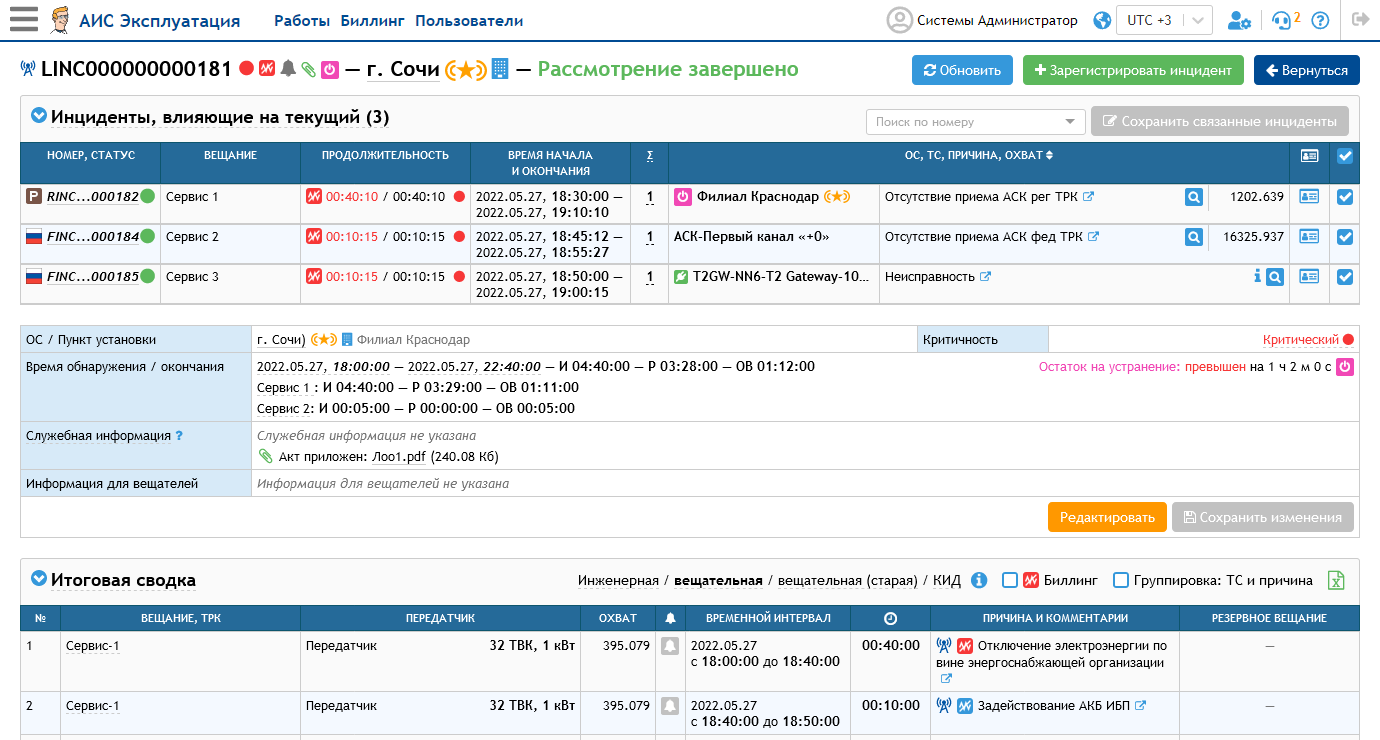Click the orange Редактировать button
Viewport: 1380px width, 740px height.
pyautogui.click(x=1107, y=517)
